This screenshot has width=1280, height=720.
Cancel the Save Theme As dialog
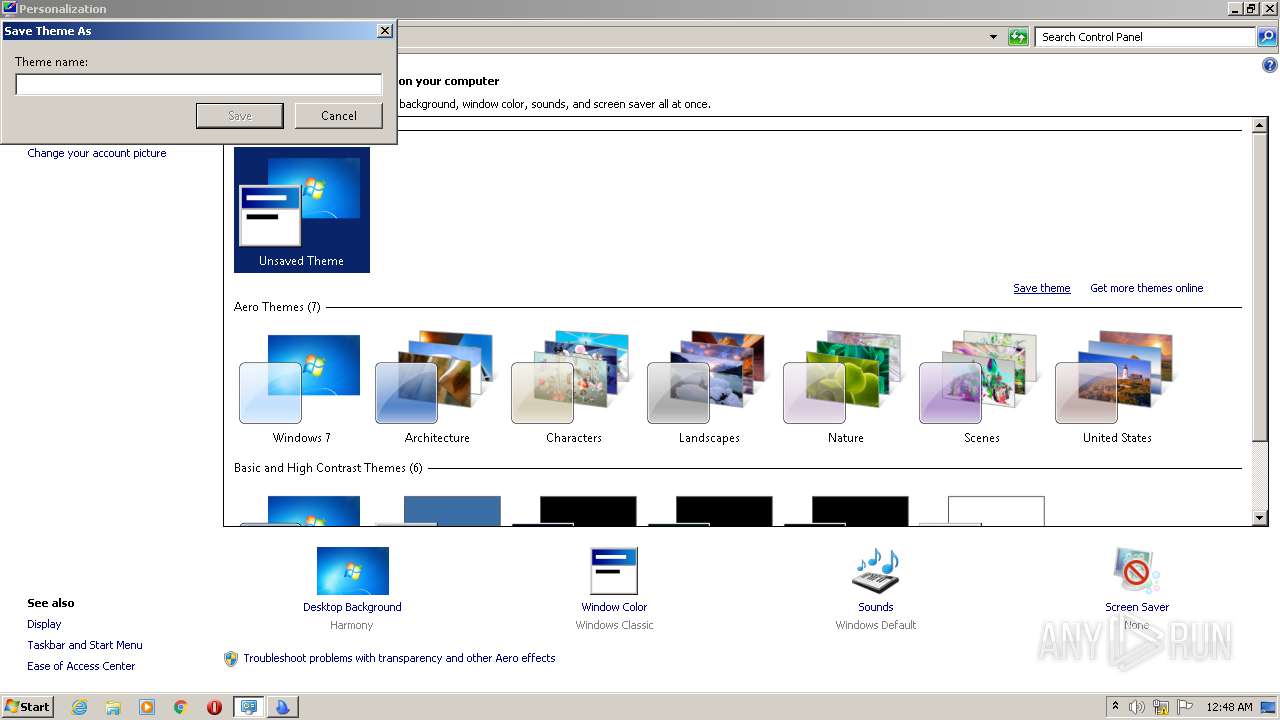click(339, 116)
